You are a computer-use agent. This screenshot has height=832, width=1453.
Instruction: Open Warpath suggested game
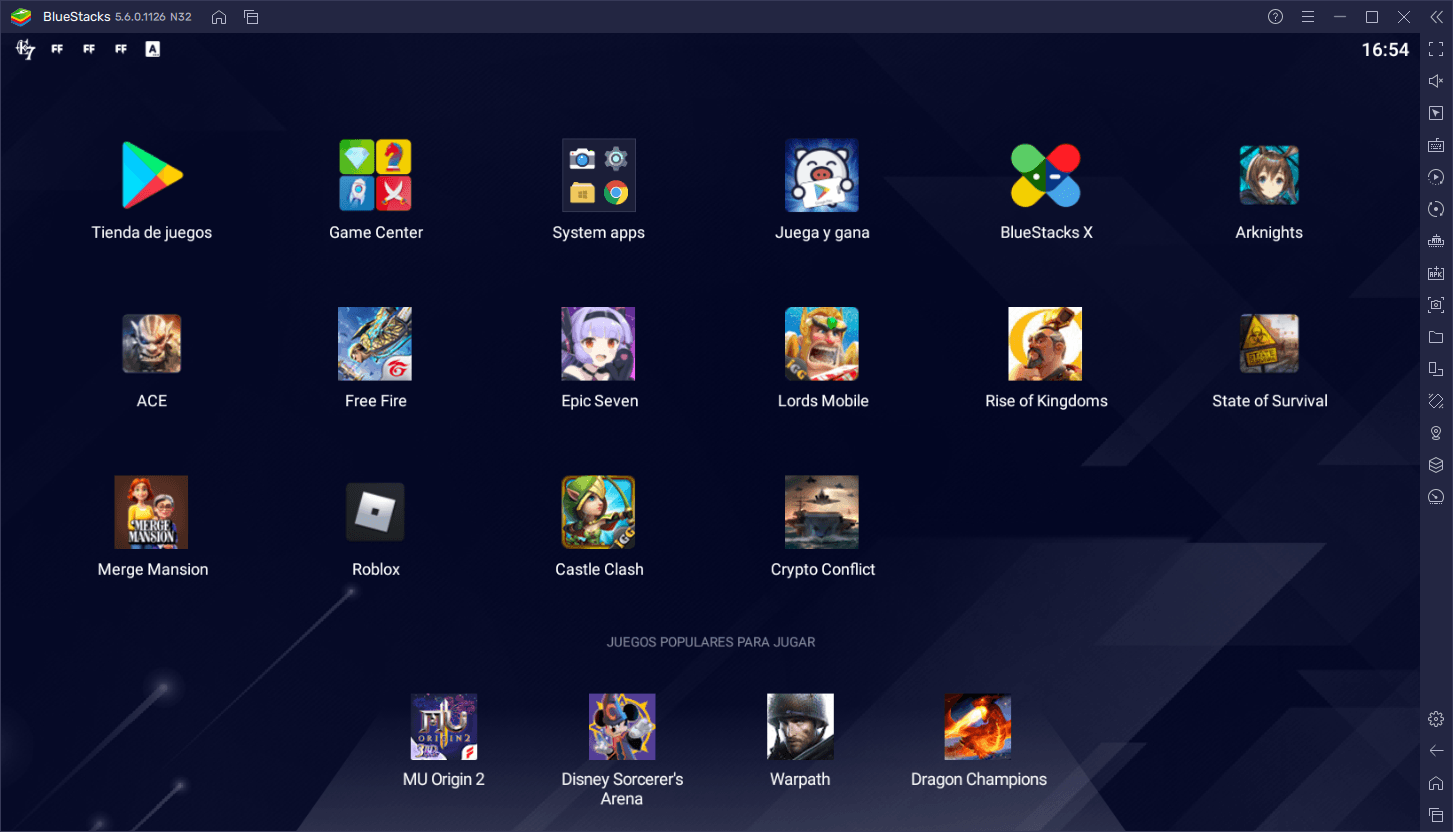800,727
